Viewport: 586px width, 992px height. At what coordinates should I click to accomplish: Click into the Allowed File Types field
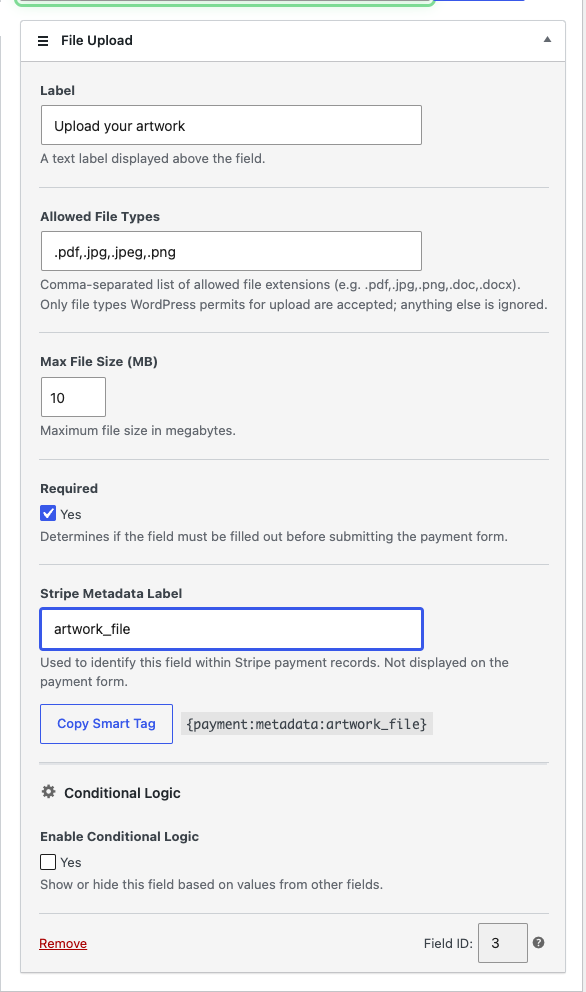(x=232, y=251)
